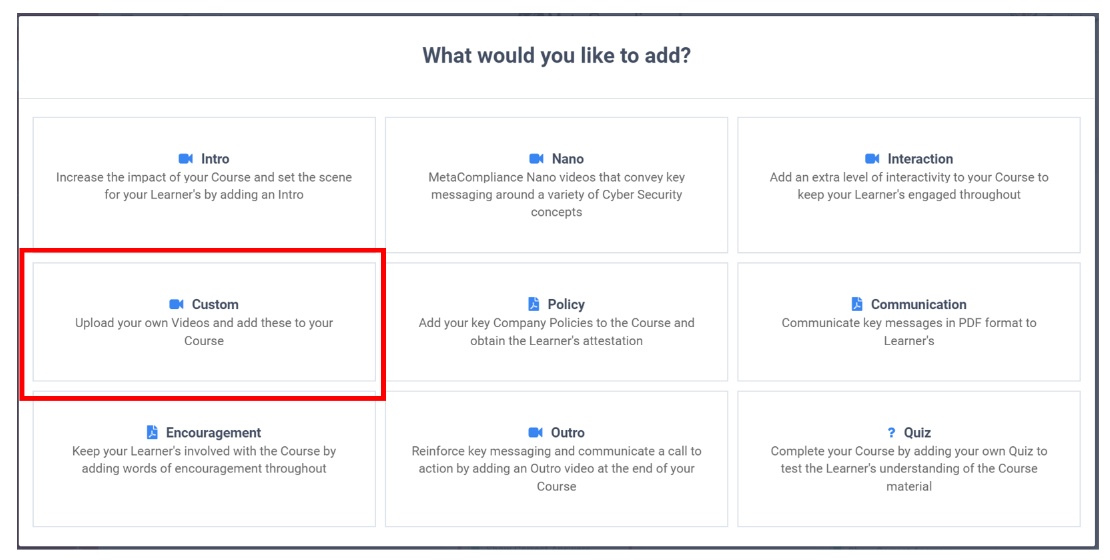Click the camera icon next to Nano
Screen dimensions: 1110x560
point(536,159)
